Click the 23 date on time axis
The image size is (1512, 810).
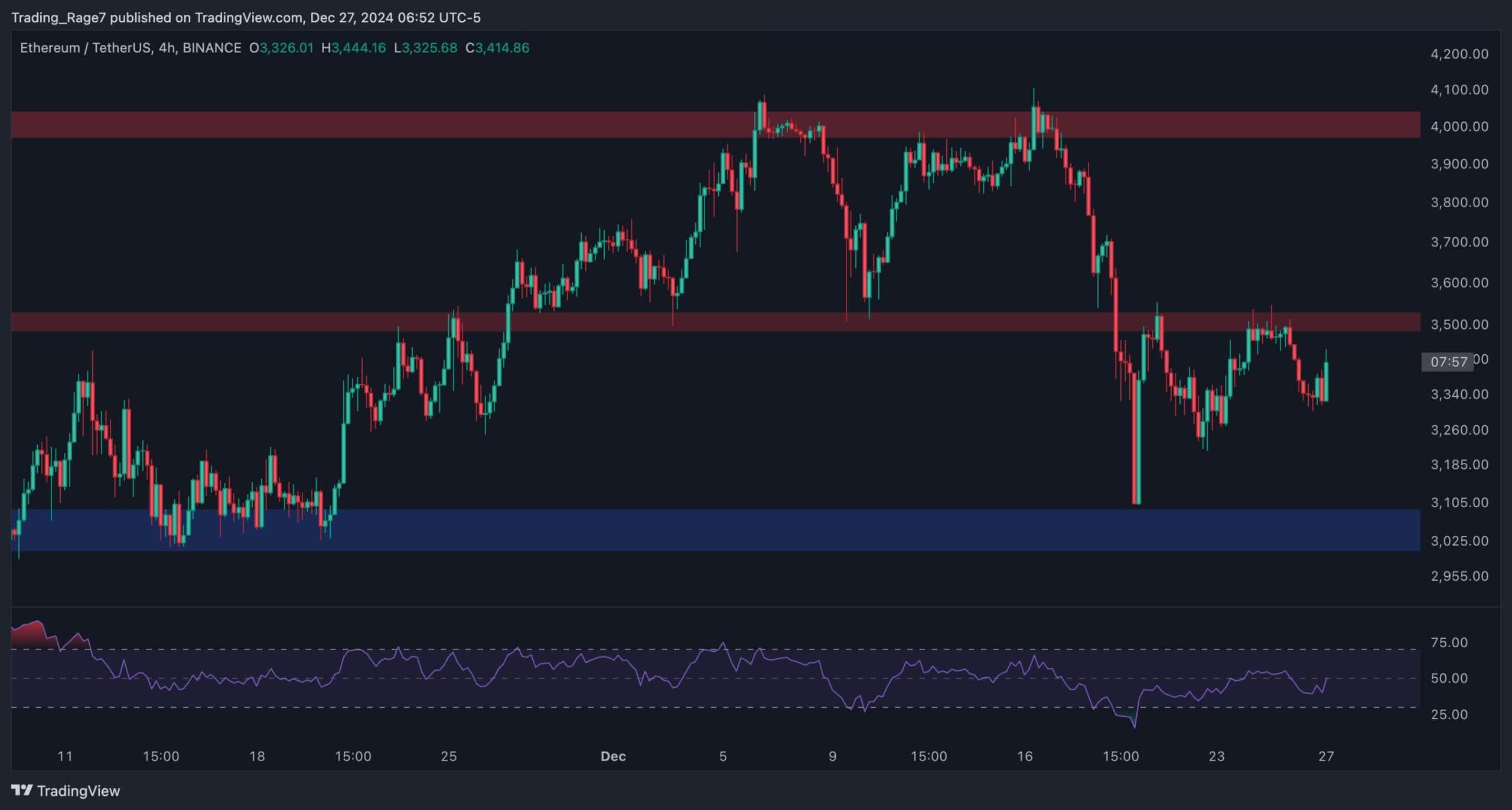click(1216, 756)
